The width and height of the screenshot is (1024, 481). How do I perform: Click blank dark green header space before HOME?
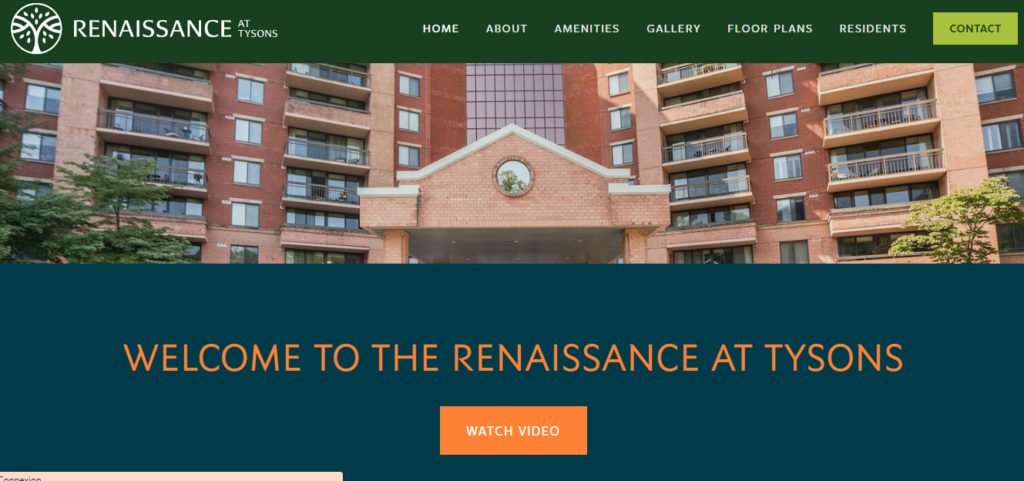349,29
